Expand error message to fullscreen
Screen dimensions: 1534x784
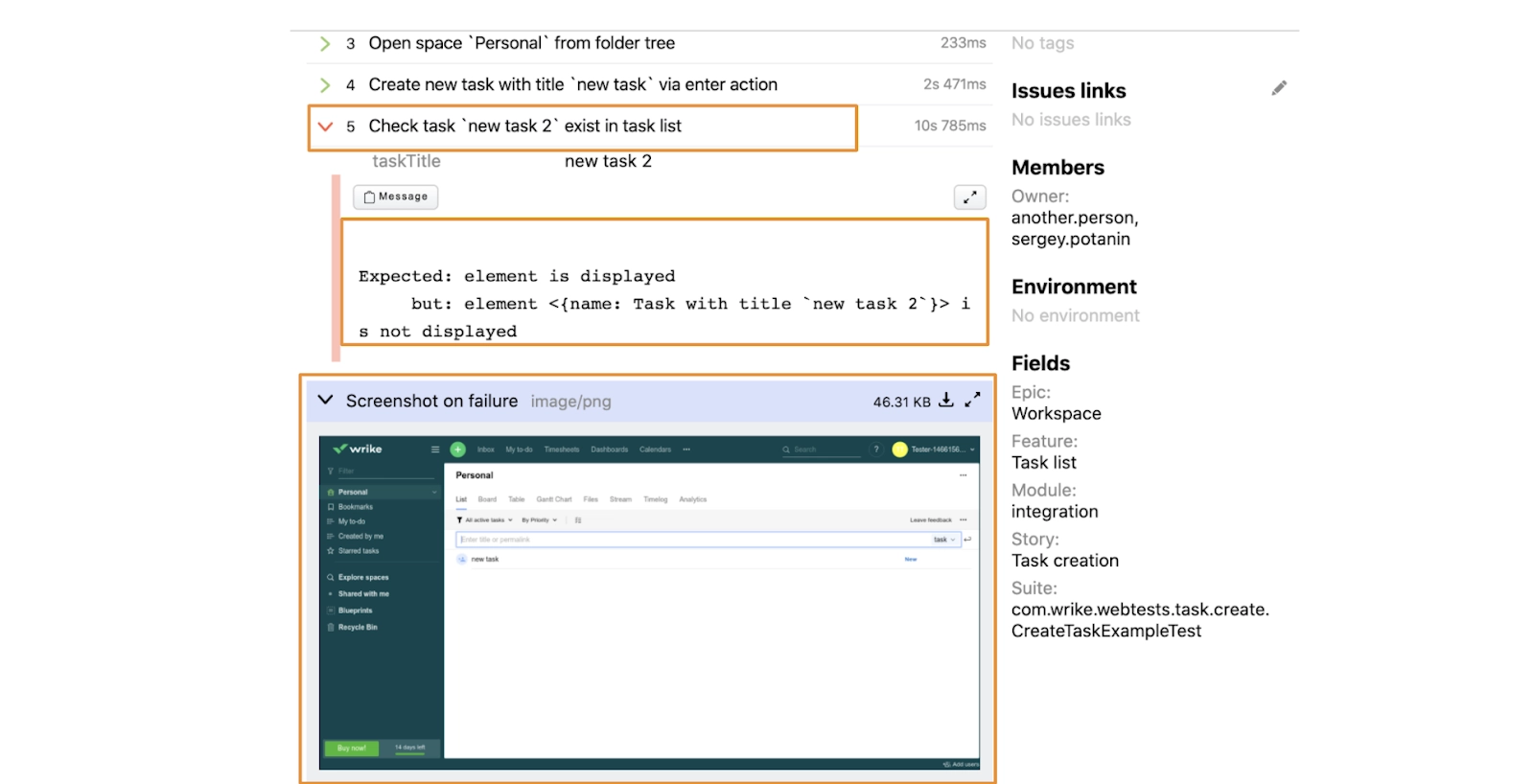click(970, 196)
